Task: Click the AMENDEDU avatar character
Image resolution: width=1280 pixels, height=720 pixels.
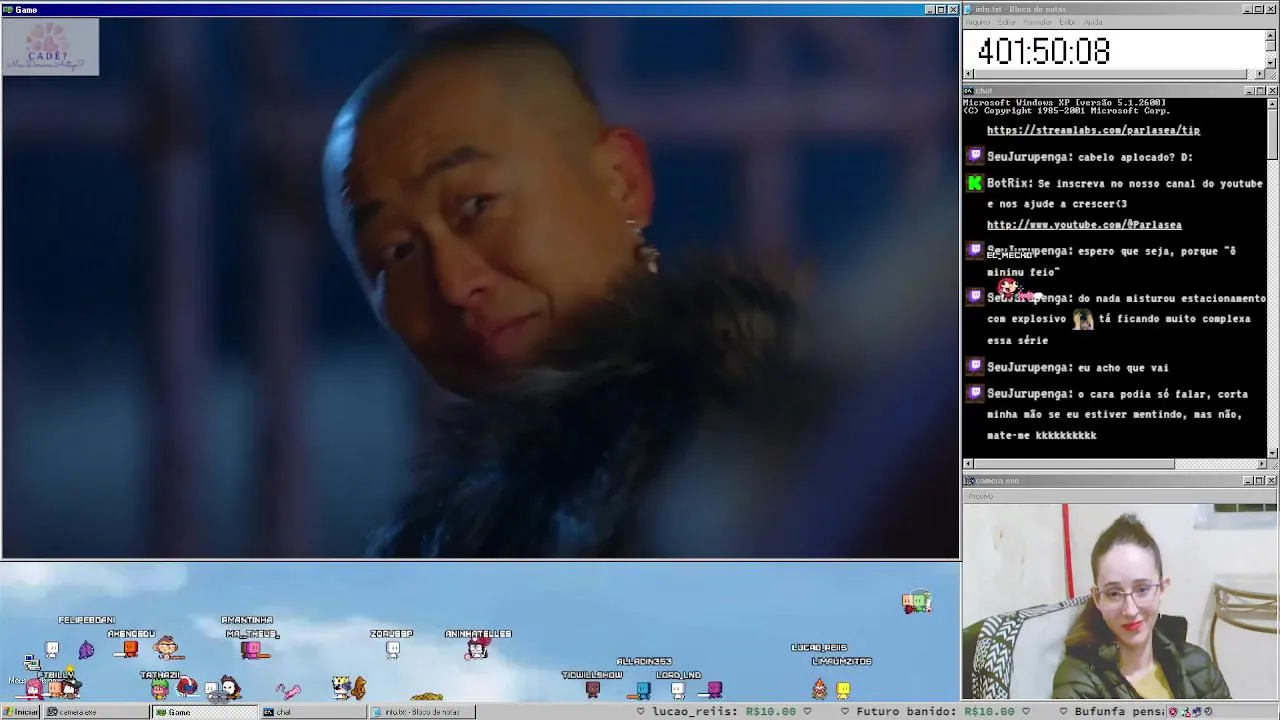Action: (x=129, y=650)
